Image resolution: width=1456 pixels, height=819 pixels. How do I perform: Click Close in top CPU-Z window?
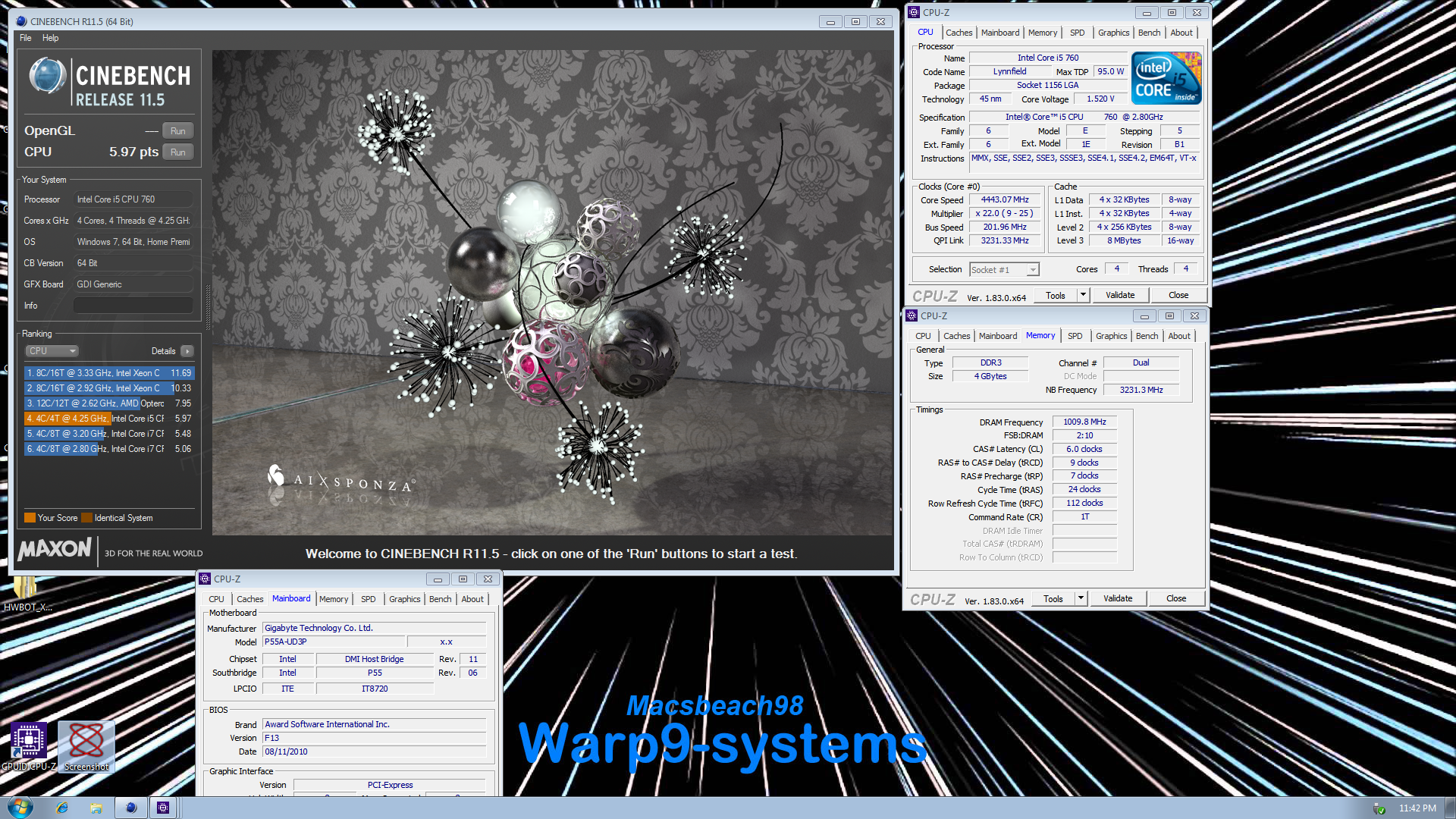1178,295
